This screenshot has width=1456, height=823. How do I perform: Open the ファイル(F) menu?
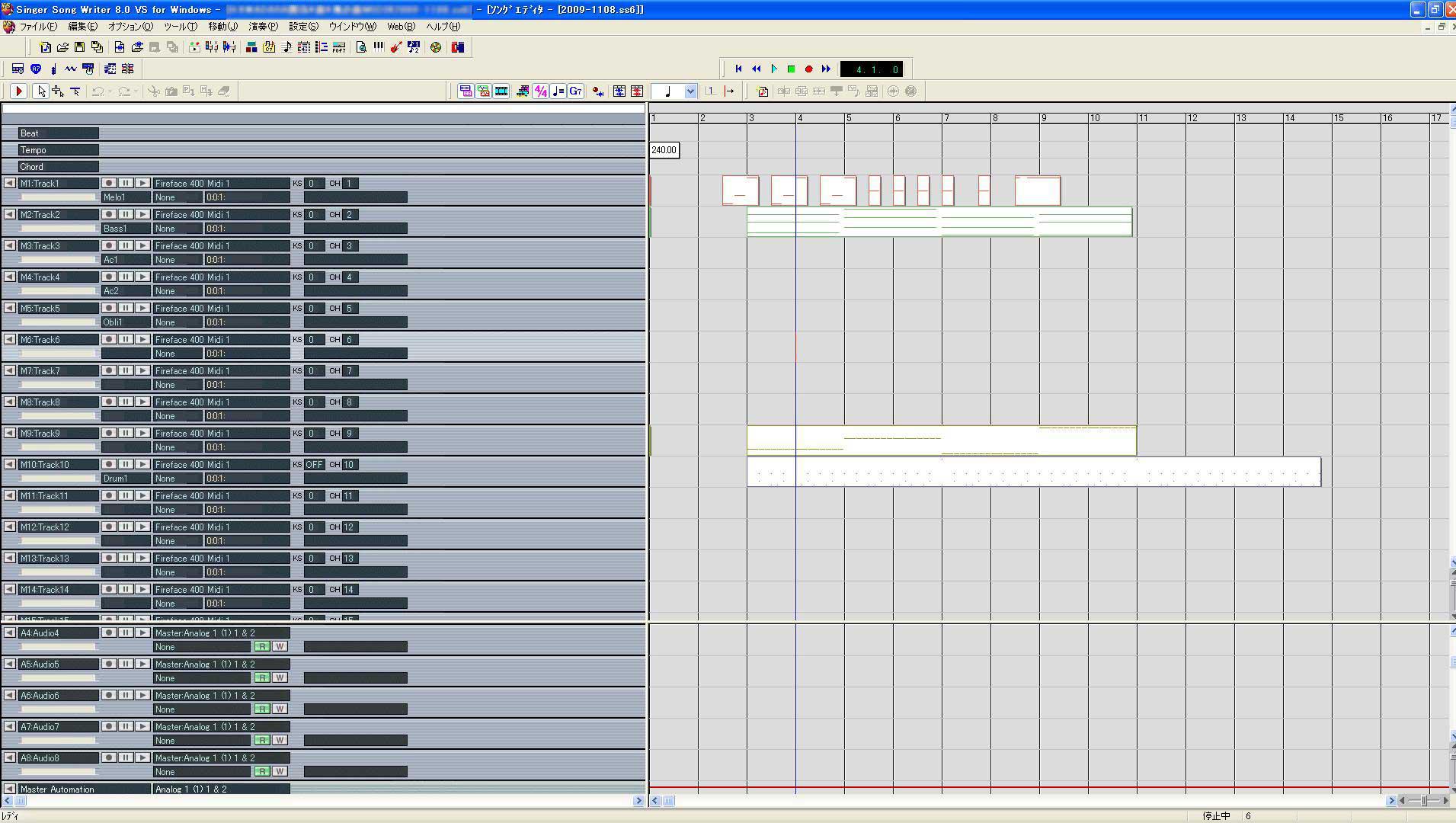[x=38, y=27]
